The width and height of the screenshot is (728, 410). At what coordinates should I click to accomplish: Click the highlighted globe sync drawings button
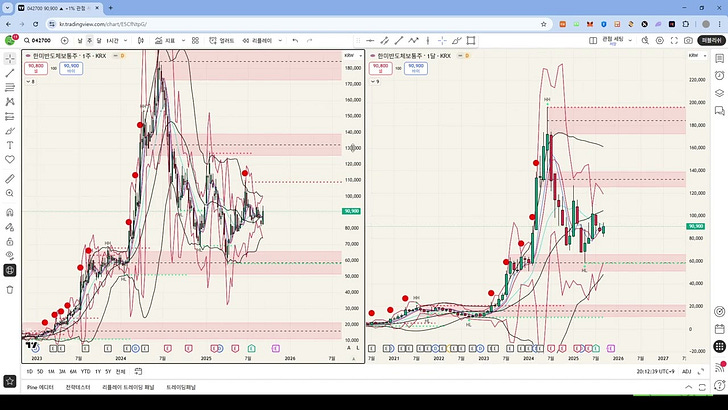pyautogui.click(x=10, y=270)
